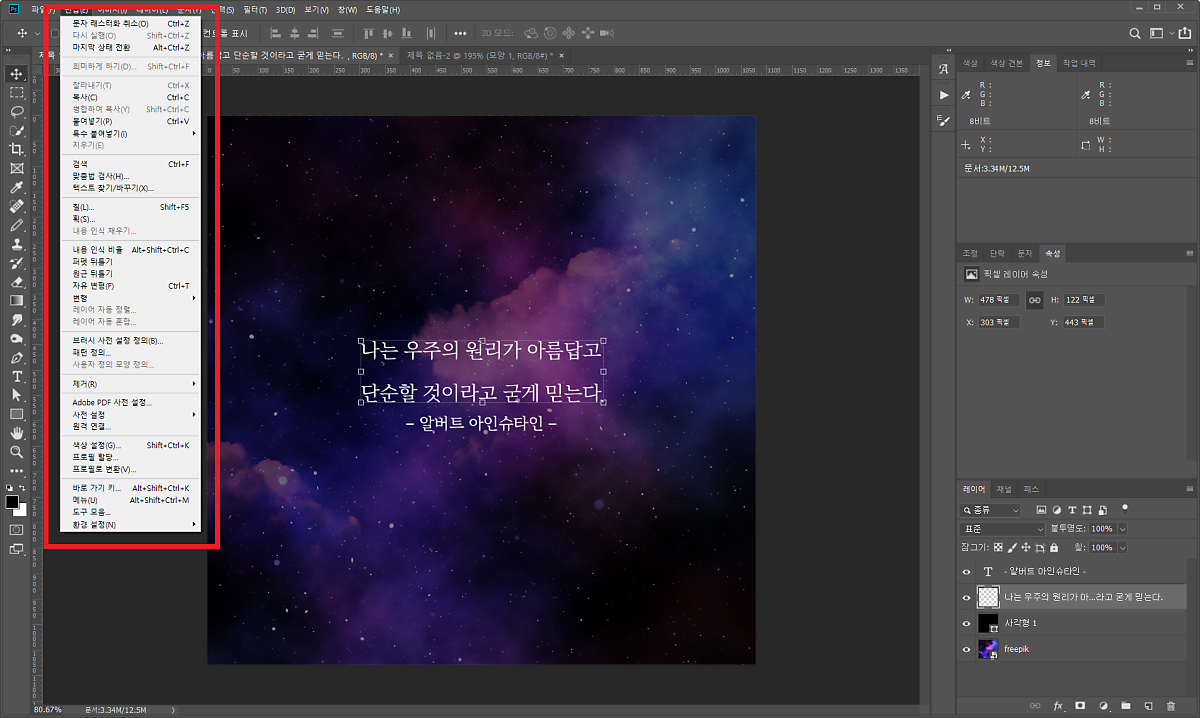Click the delete layer trash icon
The image size is (1200, 718).
click(1170, 707)
